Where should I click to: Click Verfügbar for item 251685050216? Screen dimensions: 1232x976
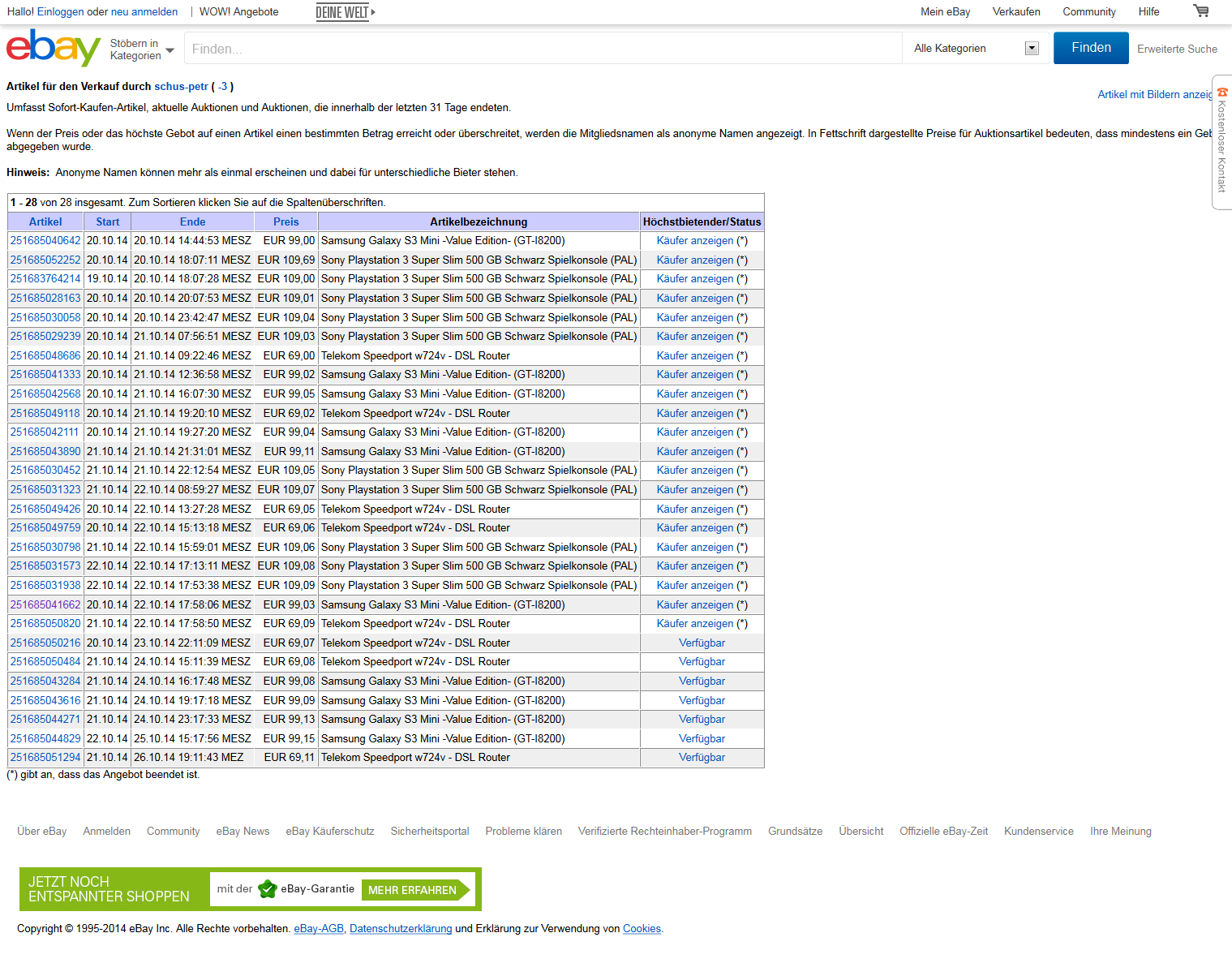pyautogui.click(x=702, y=643)
